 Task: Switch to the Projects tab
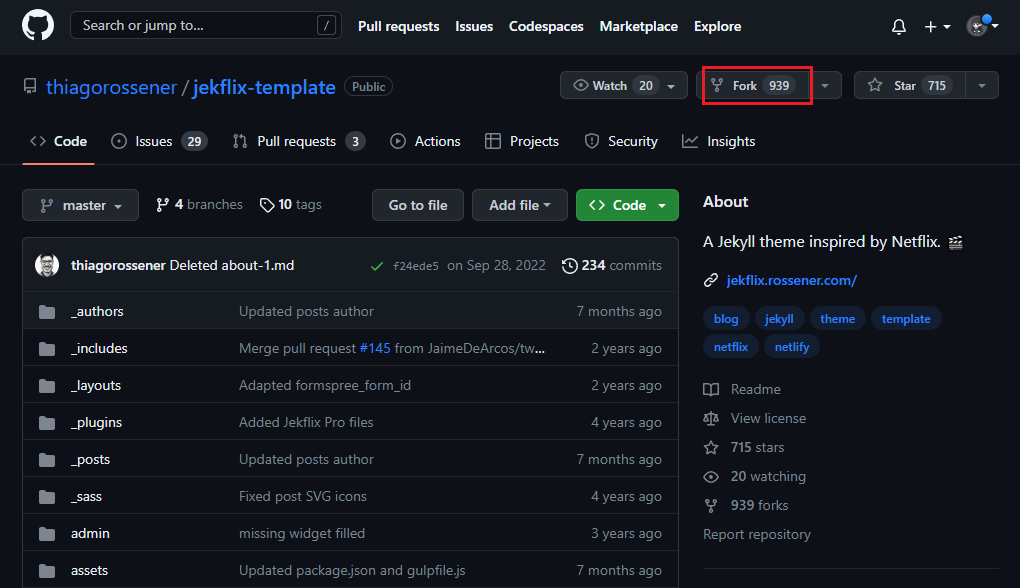pyautogui.click(x=522, y=141)
